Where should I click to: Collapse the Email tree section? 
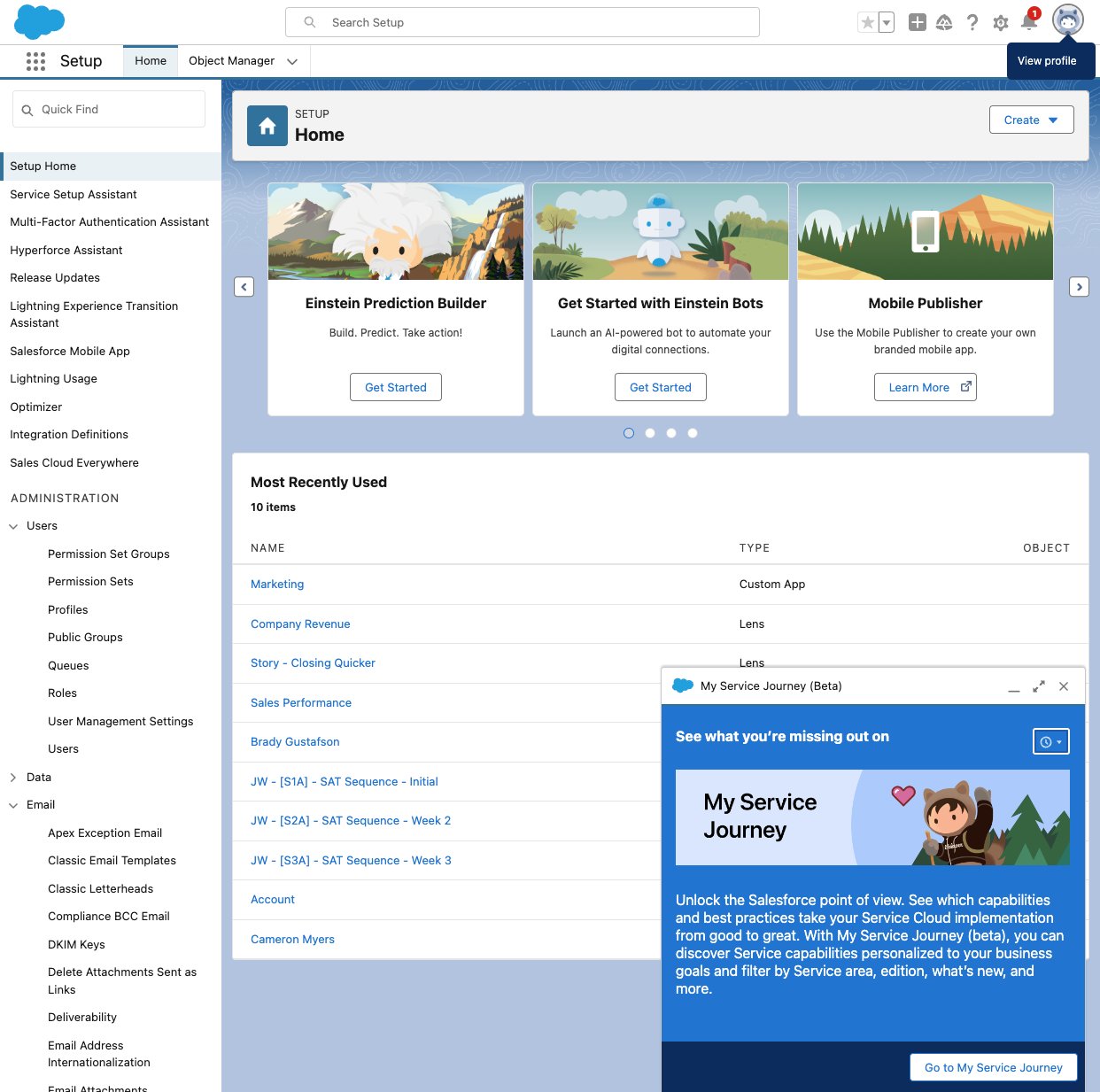click(x=13, y=805)
